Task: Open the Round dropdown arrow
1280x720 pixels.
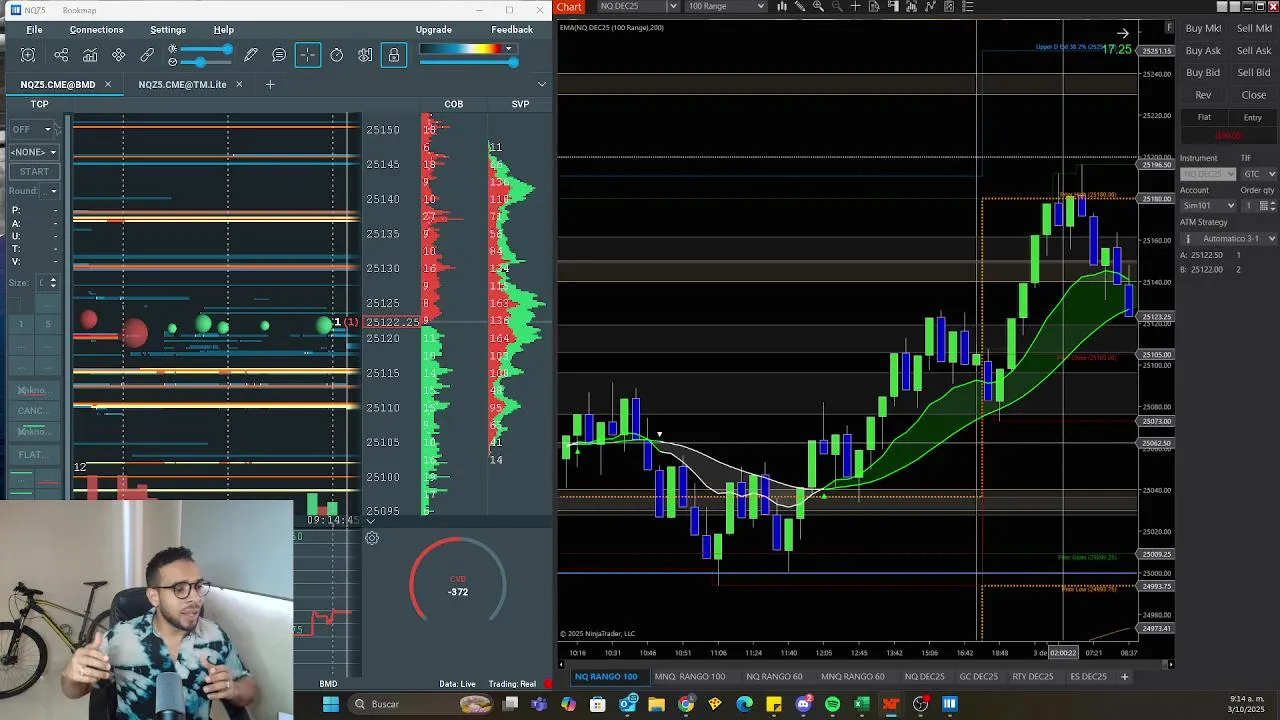Action: (53, 191)
